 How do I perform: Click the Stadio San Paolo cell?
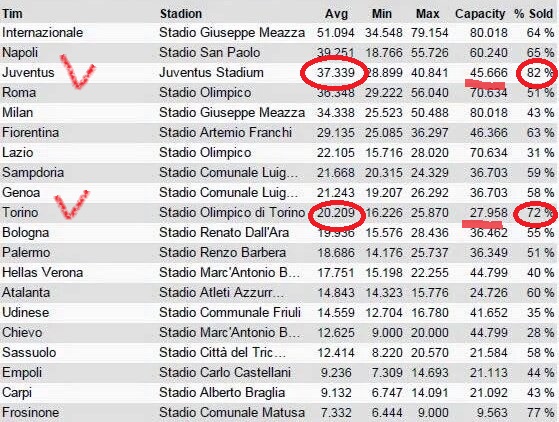click(210, 52)
